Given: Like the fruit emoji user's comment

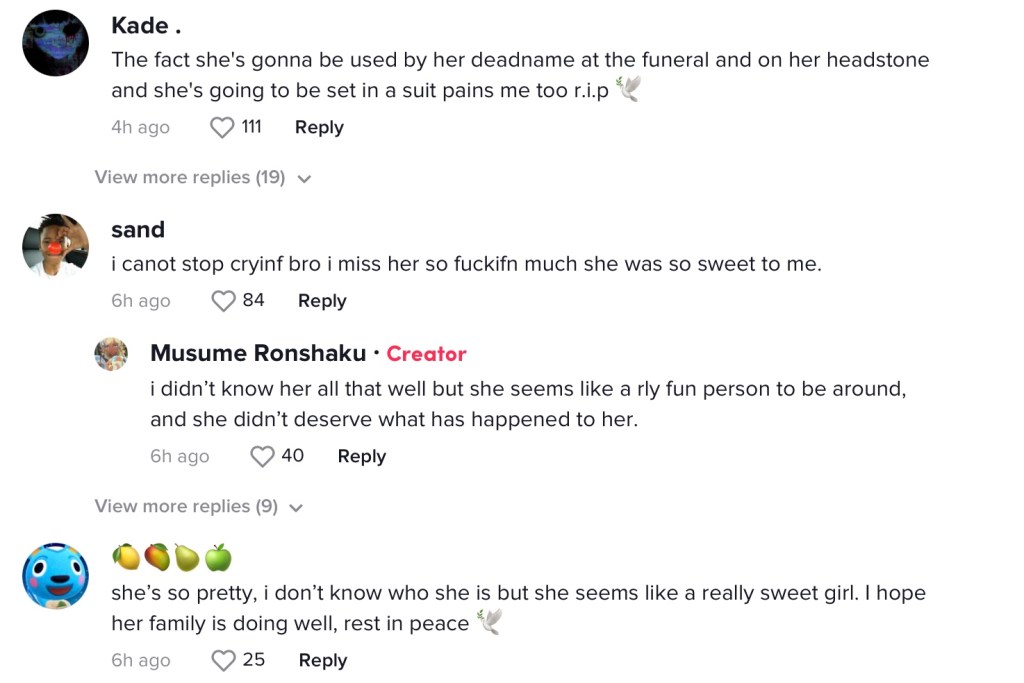Looking at the screenshot, I should point(224,660).
